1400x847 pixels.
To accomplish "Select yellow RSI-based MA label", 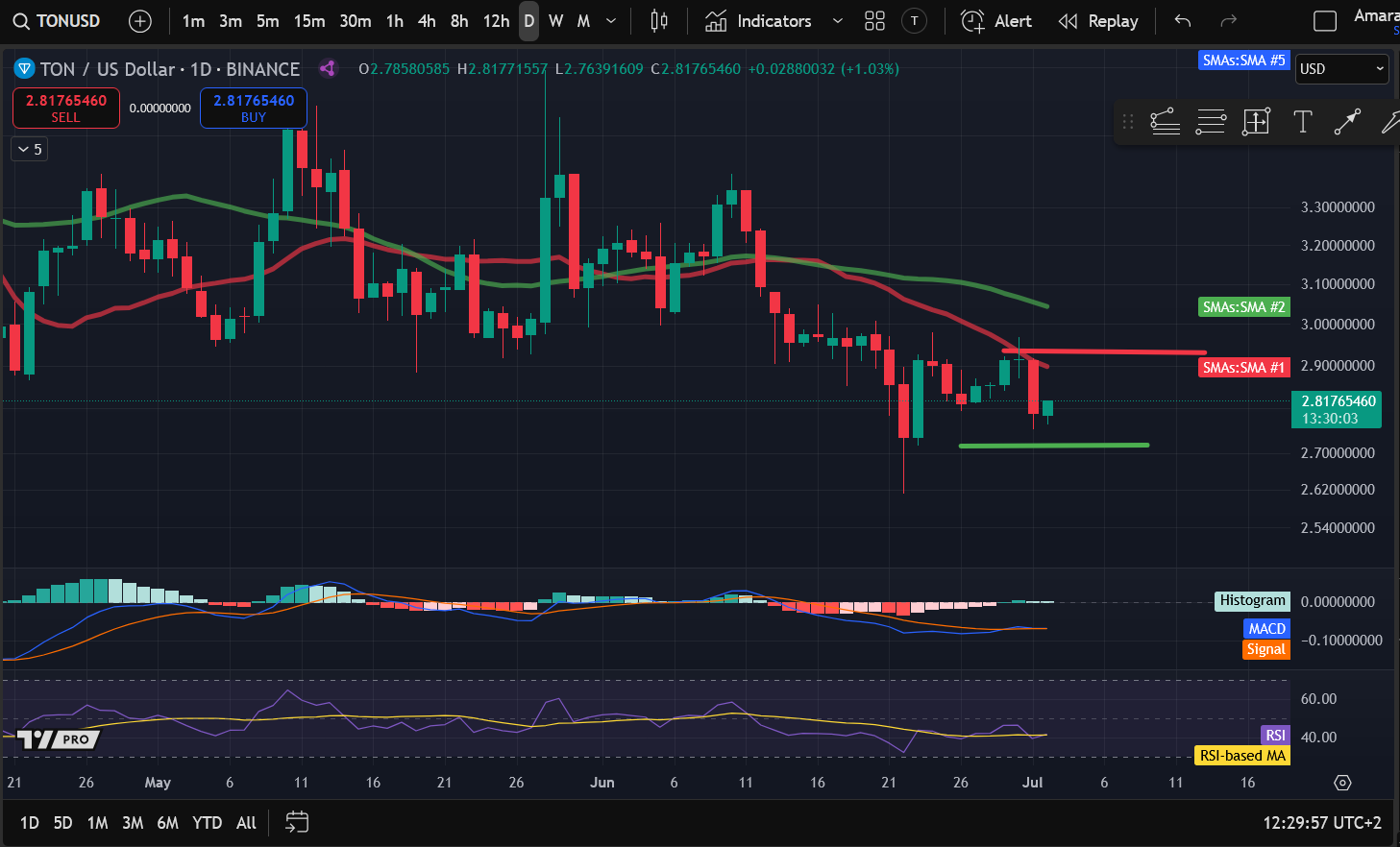I will click(x=1242, y=756).
